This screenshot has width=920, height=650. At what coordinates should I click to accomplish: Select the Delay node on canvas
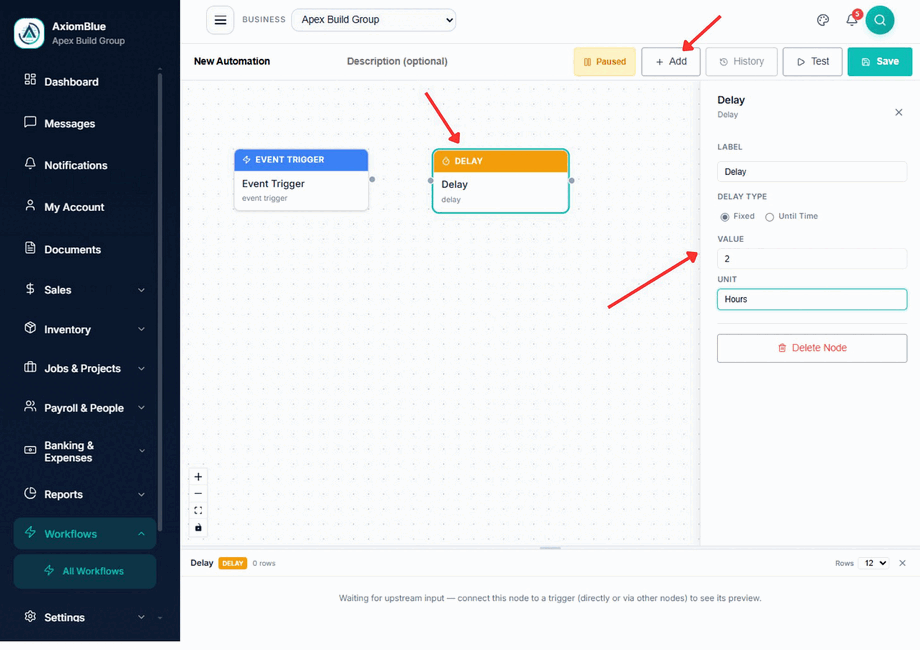click(500, 181)
